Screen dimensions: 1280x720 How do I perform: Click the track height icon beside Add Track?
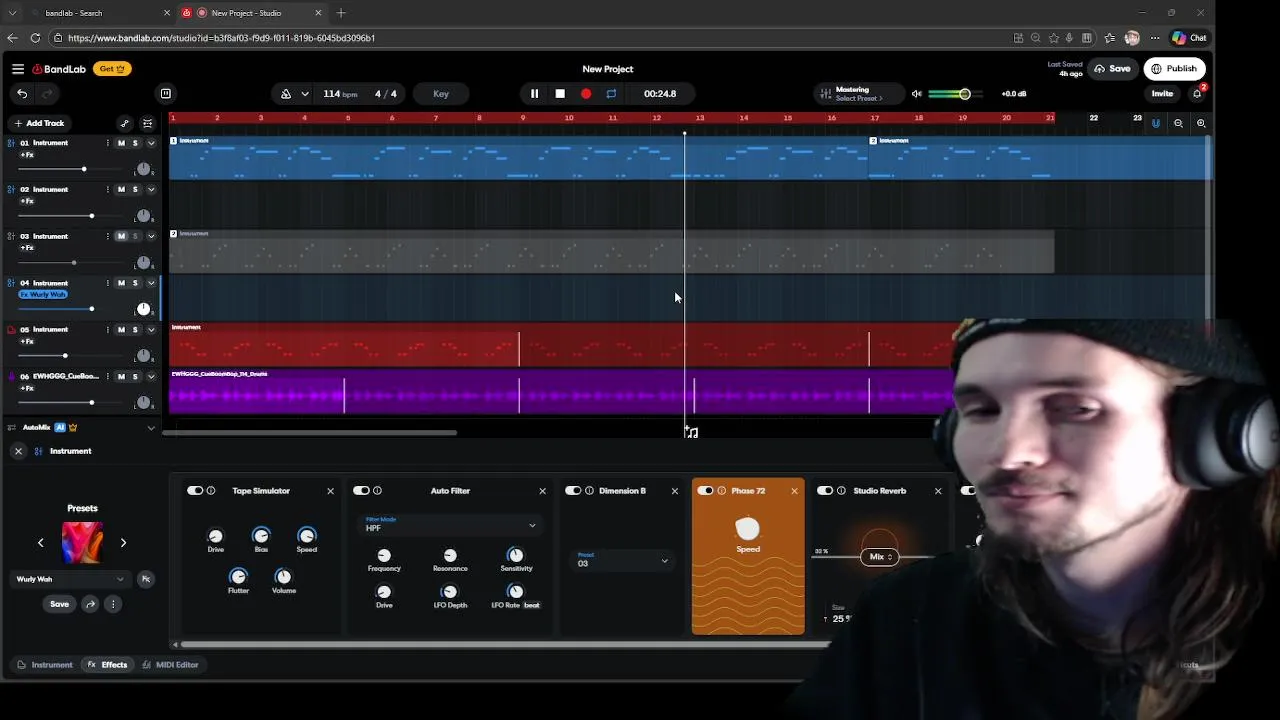point(147,123)
